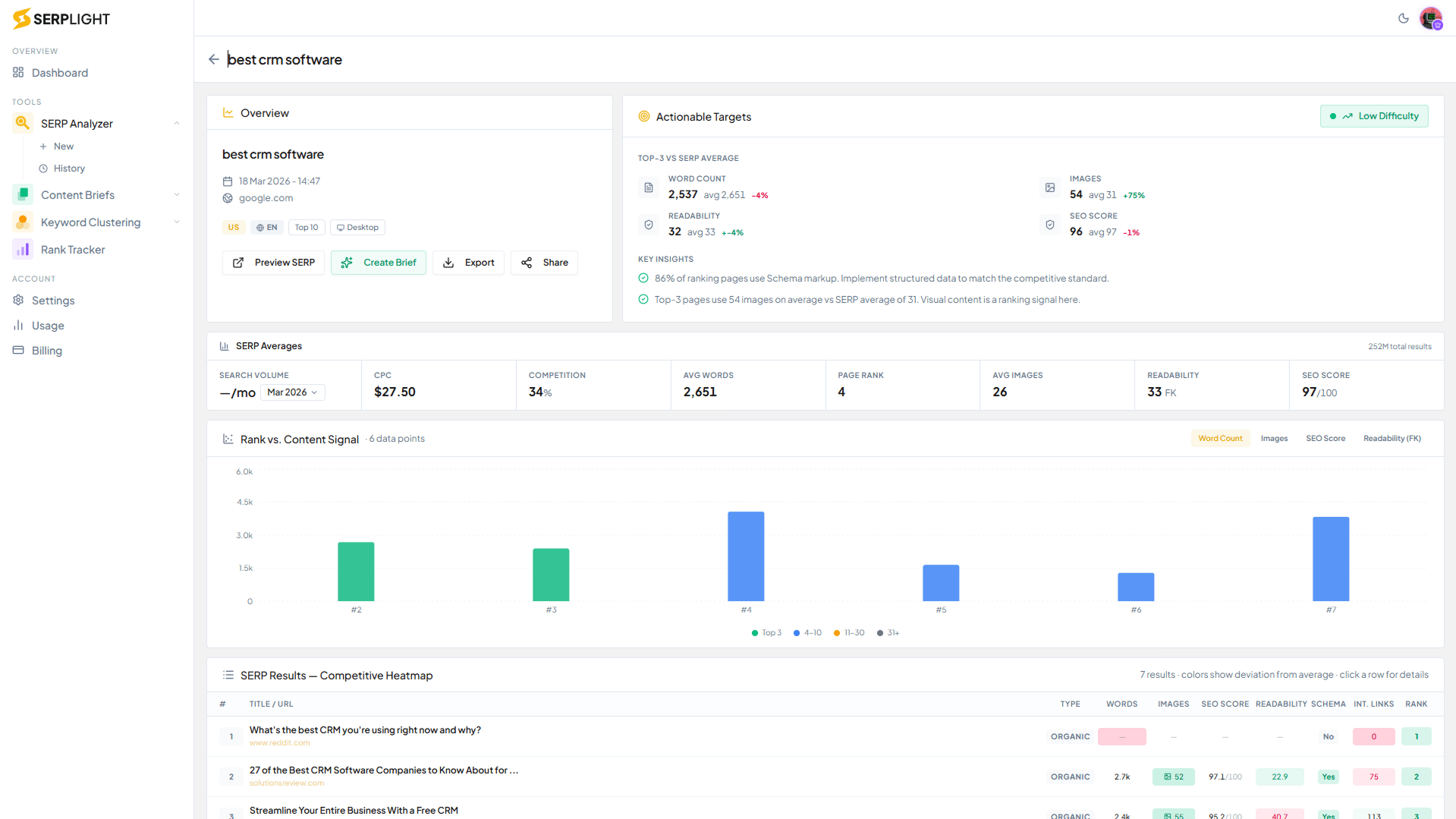Click the Export button

(468, 262)
